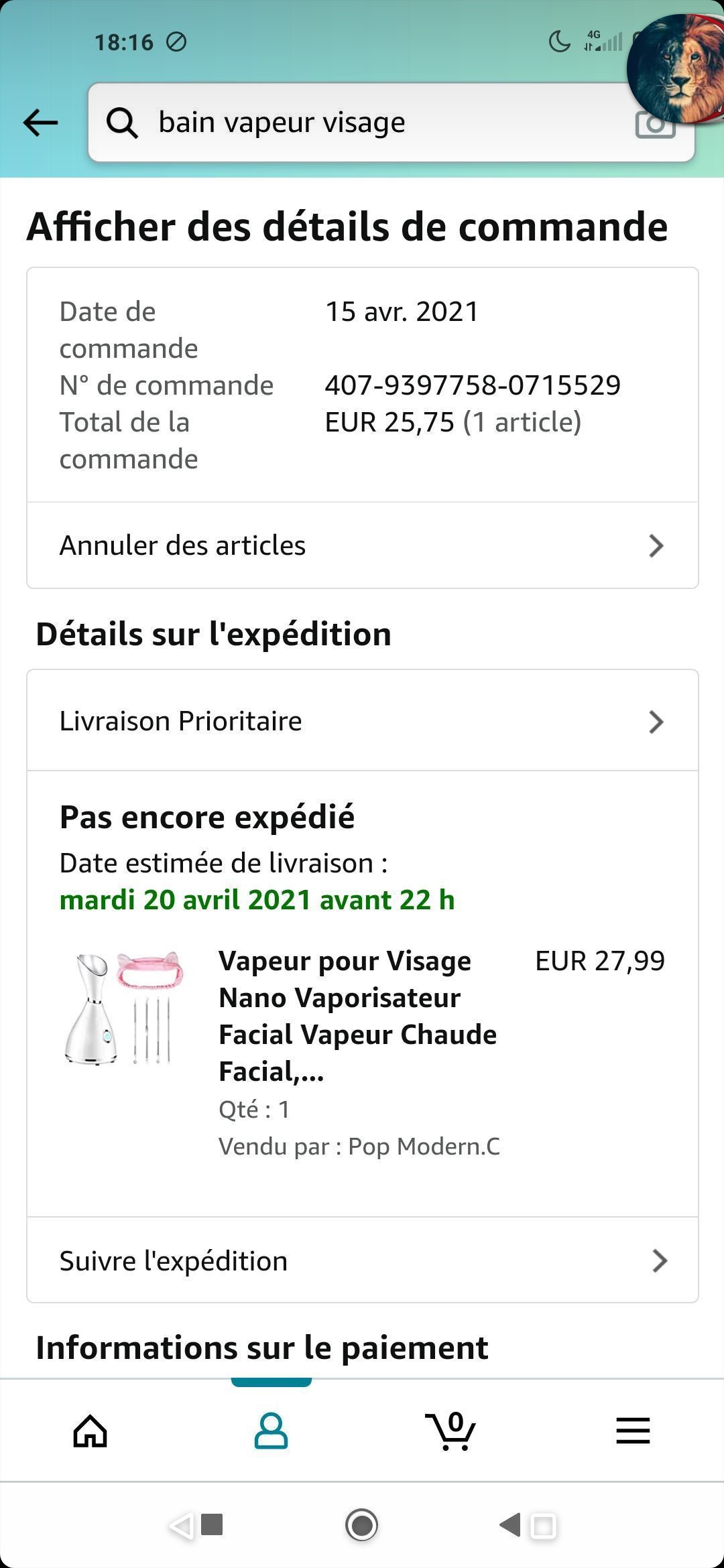Expand Livraison Prioritaire chevron
724x1568 pixels.
(656, 722)
